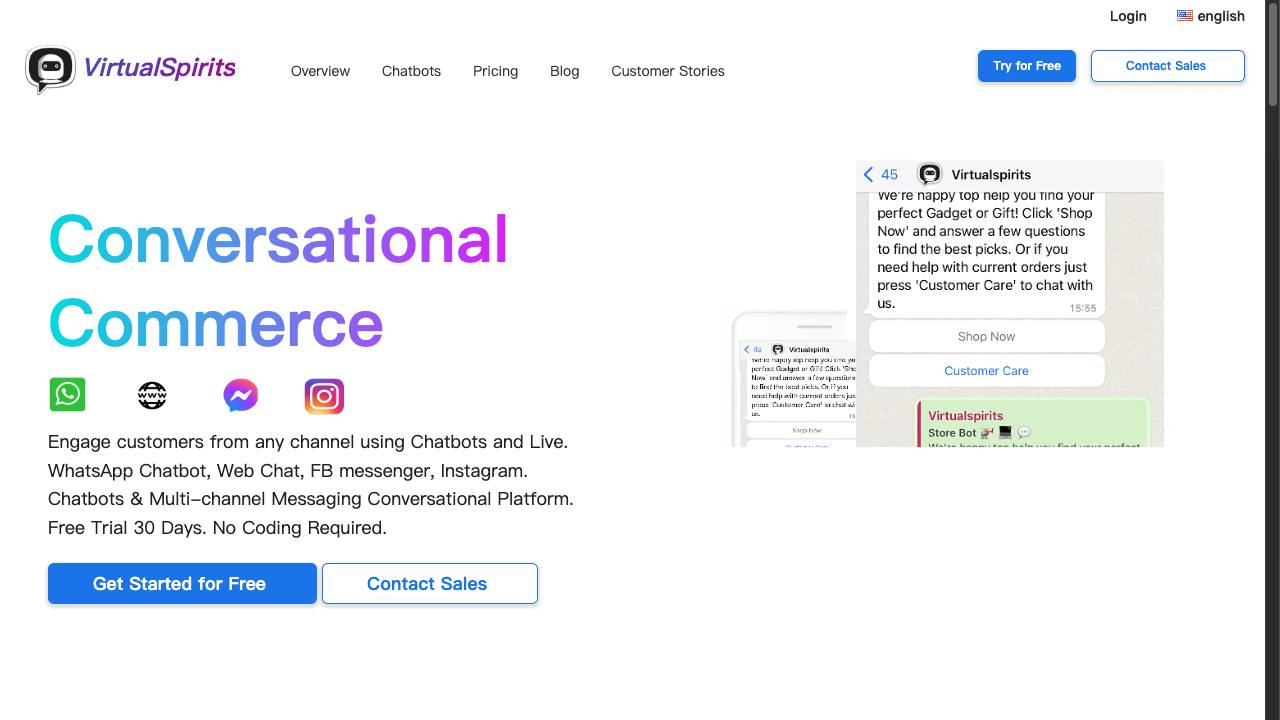
Task: Open the english language selector
Action: click(1211, 16)
